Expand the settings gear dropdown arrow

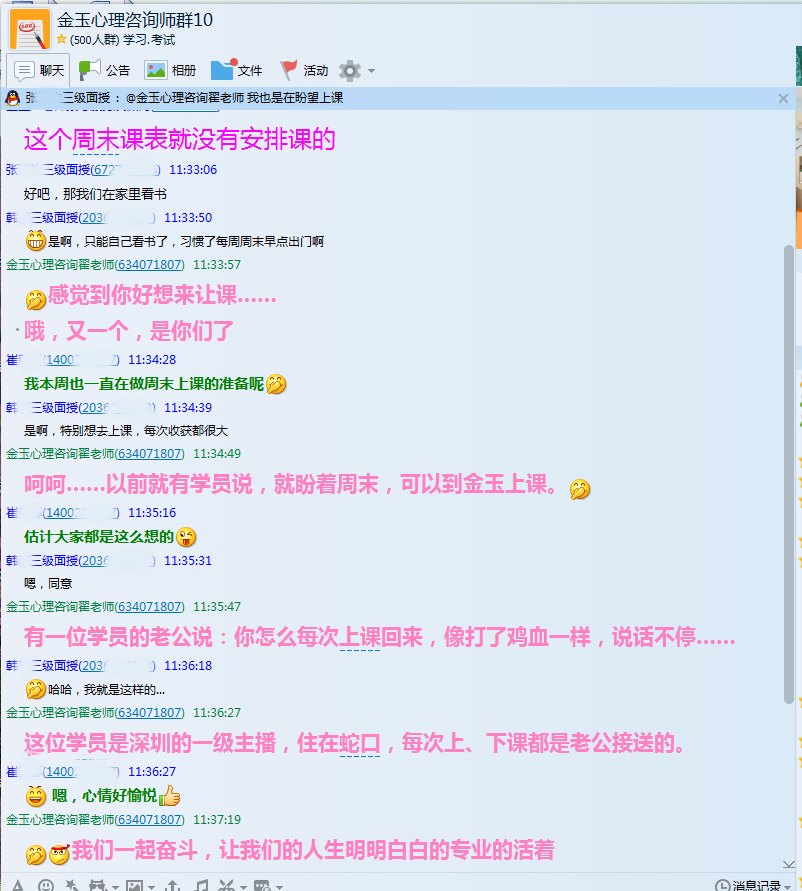[372, 71]
